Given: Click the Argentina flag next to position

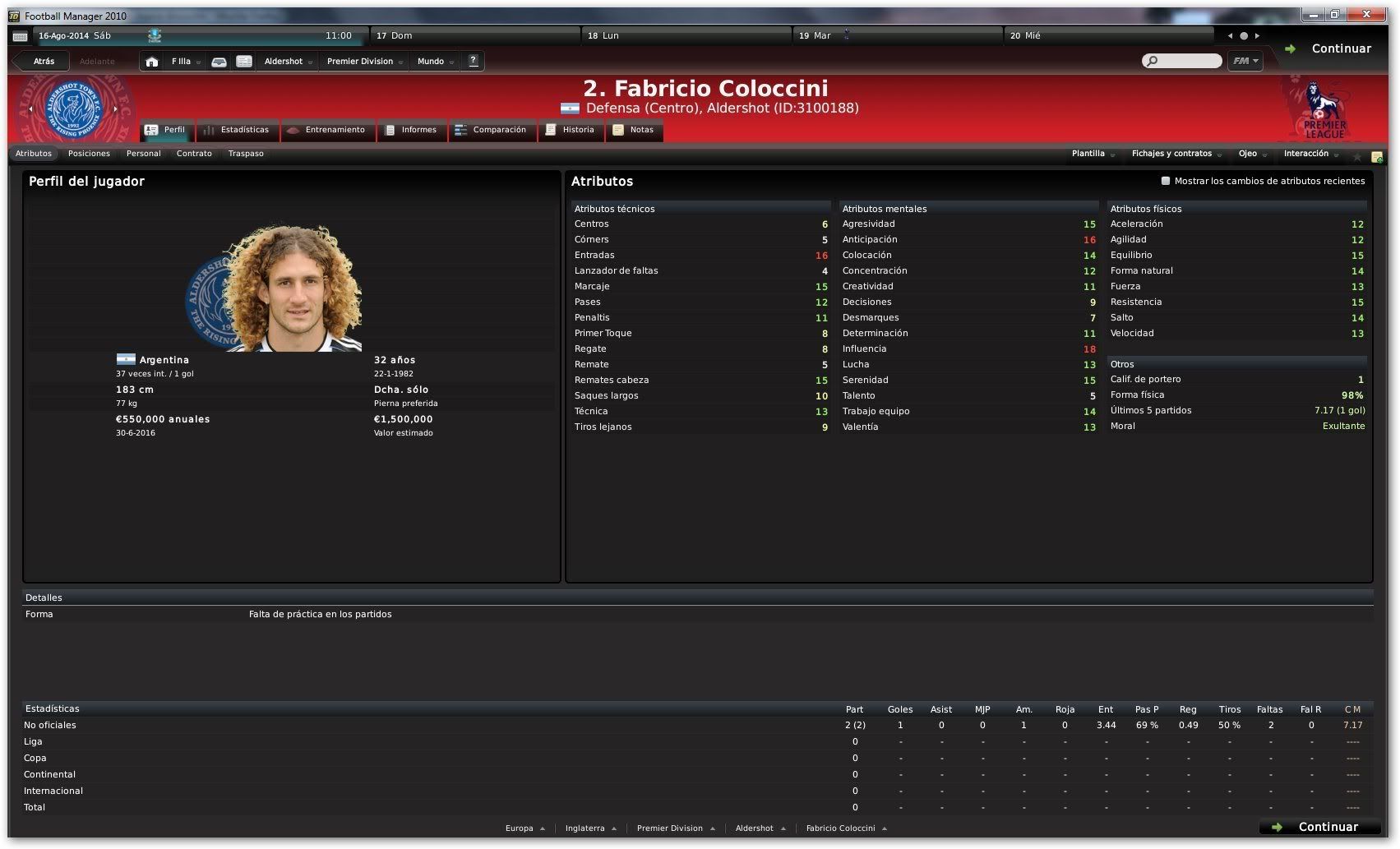Looking at the screenshot, I should click(570, 108).
